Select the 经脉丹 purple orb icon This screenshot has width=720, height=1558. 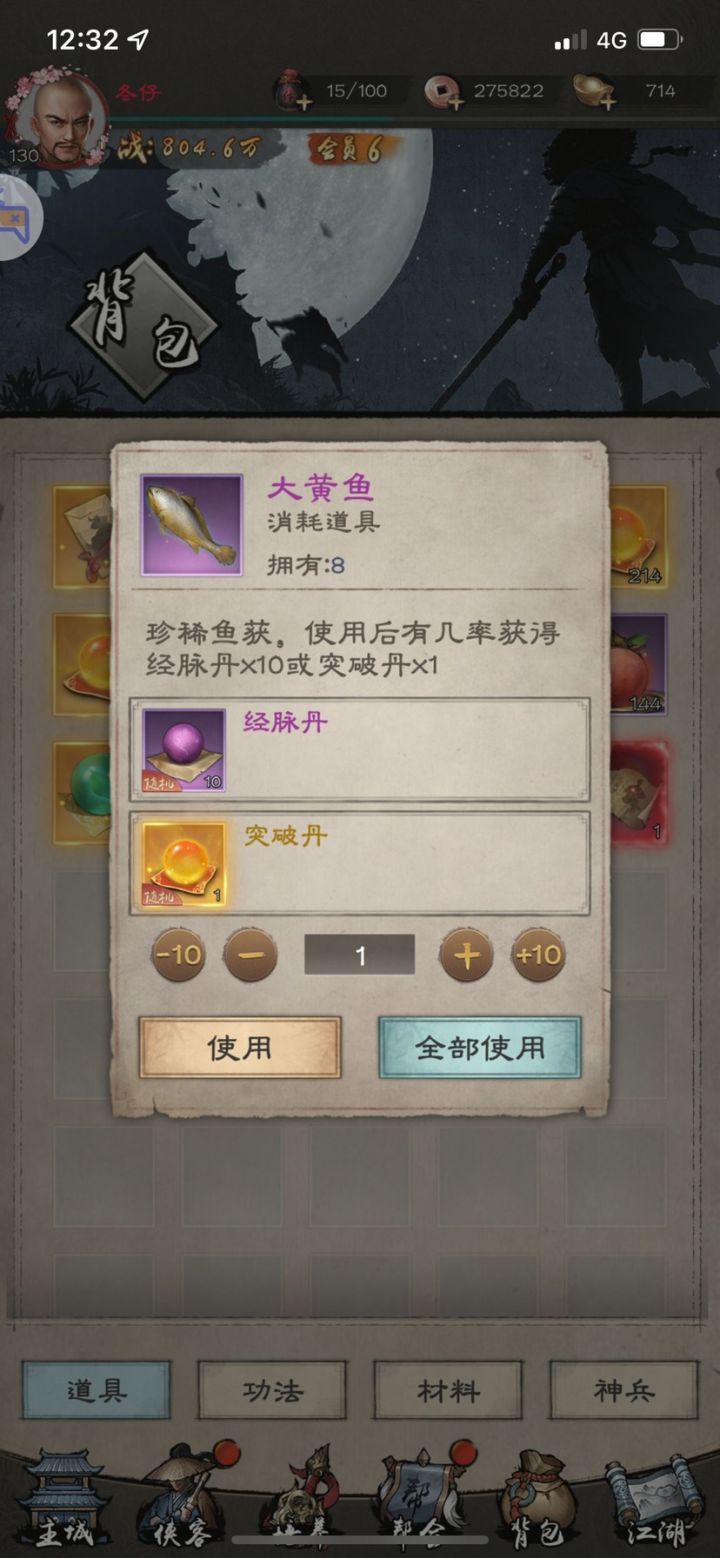tap(184, 751)
